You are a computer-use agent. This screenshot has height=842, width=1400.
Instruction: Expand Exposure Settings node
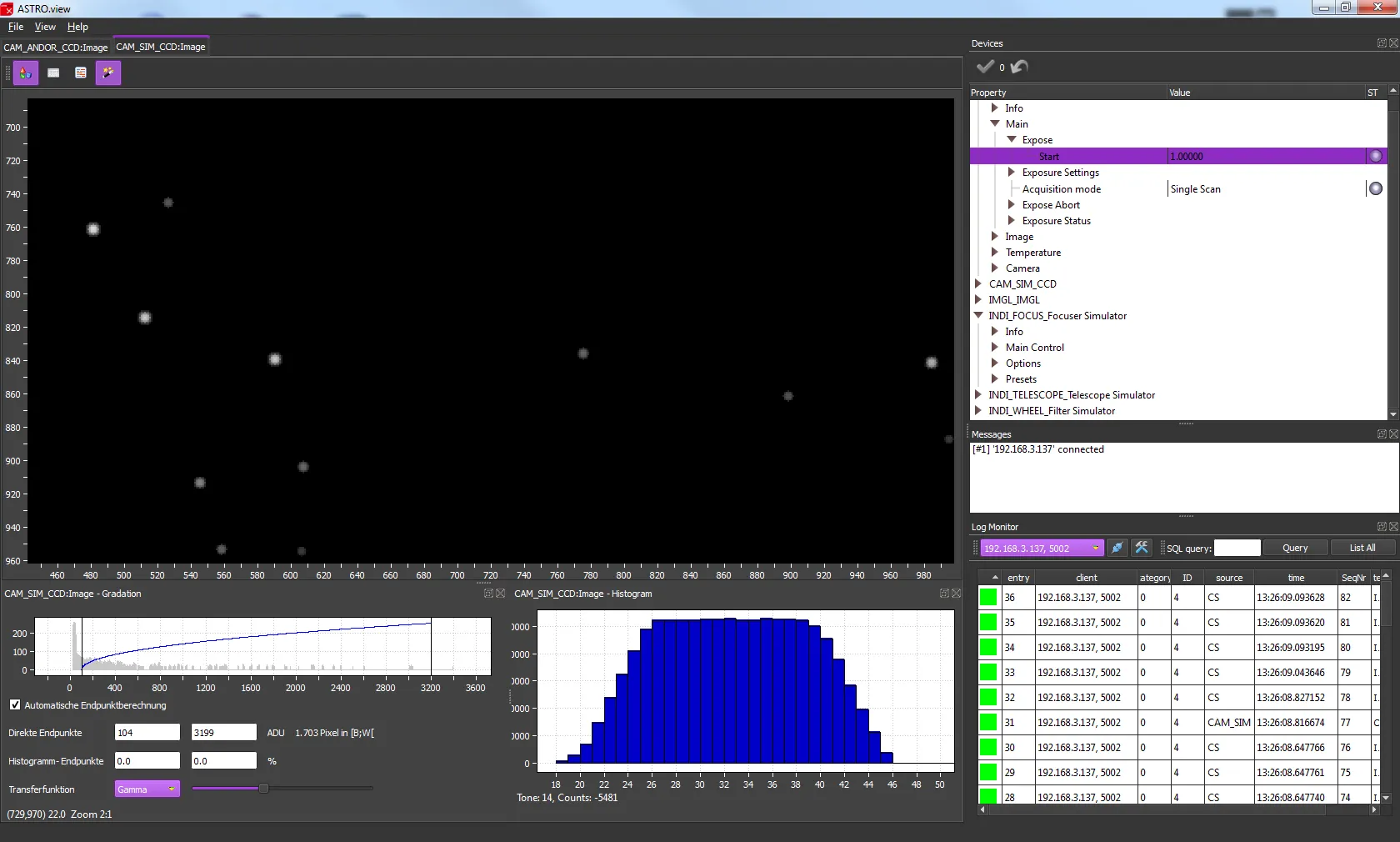tap(1012, 173)
